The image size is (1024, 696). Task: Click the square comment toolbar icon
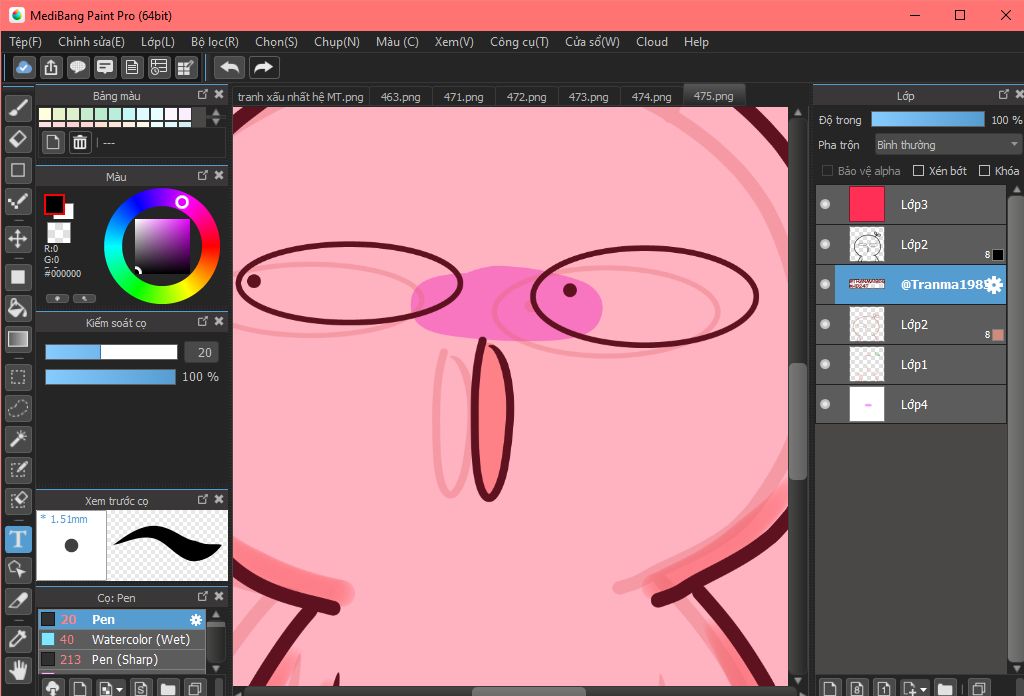tap(104, 67)
